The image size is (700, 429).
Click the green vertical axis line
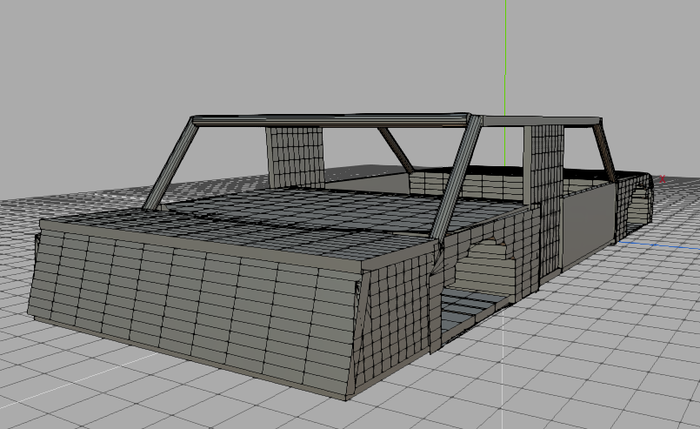tap(506, 60)
